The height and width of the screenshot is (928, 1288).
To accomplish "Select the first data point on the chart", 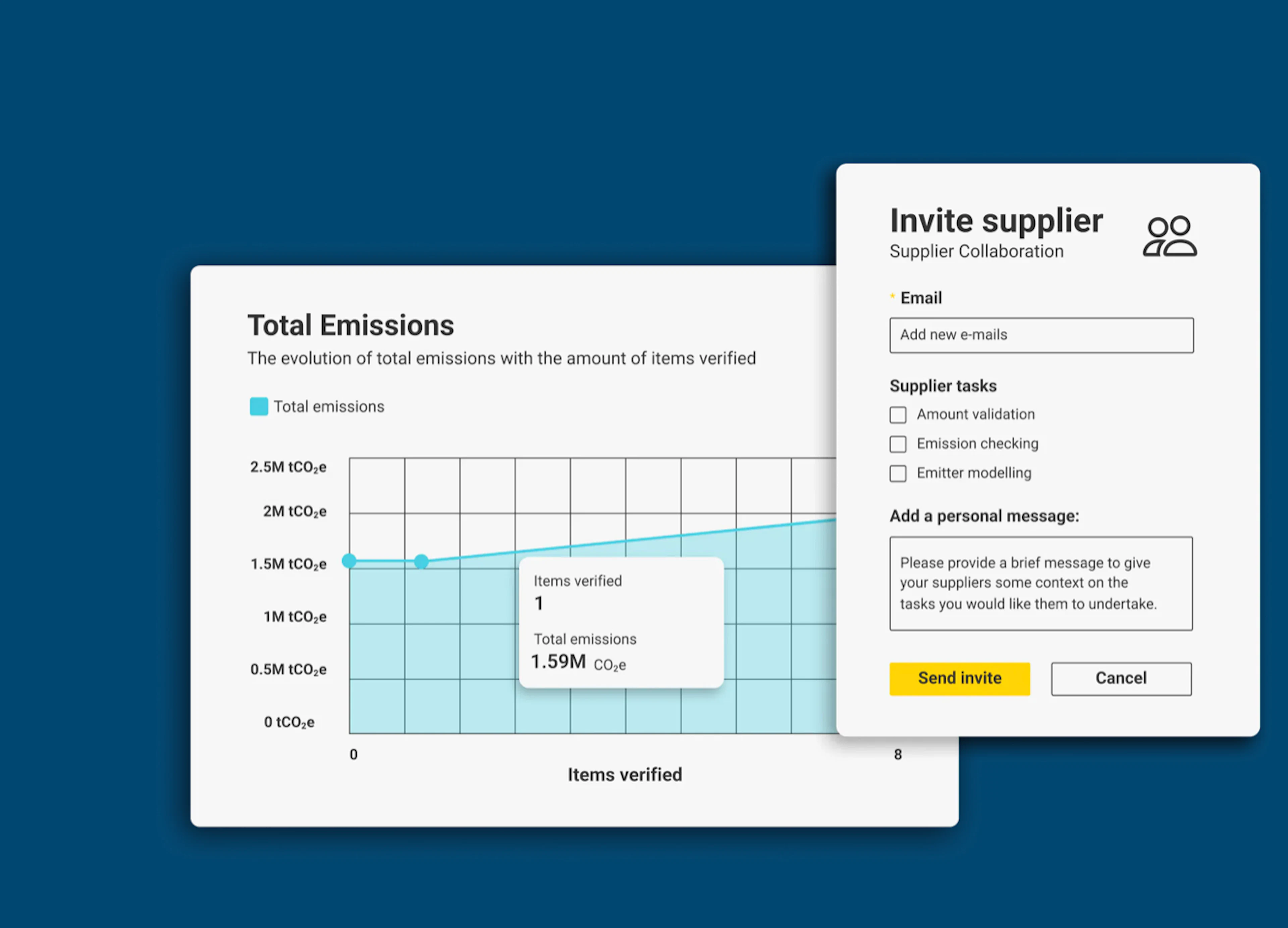I will 349,561.
